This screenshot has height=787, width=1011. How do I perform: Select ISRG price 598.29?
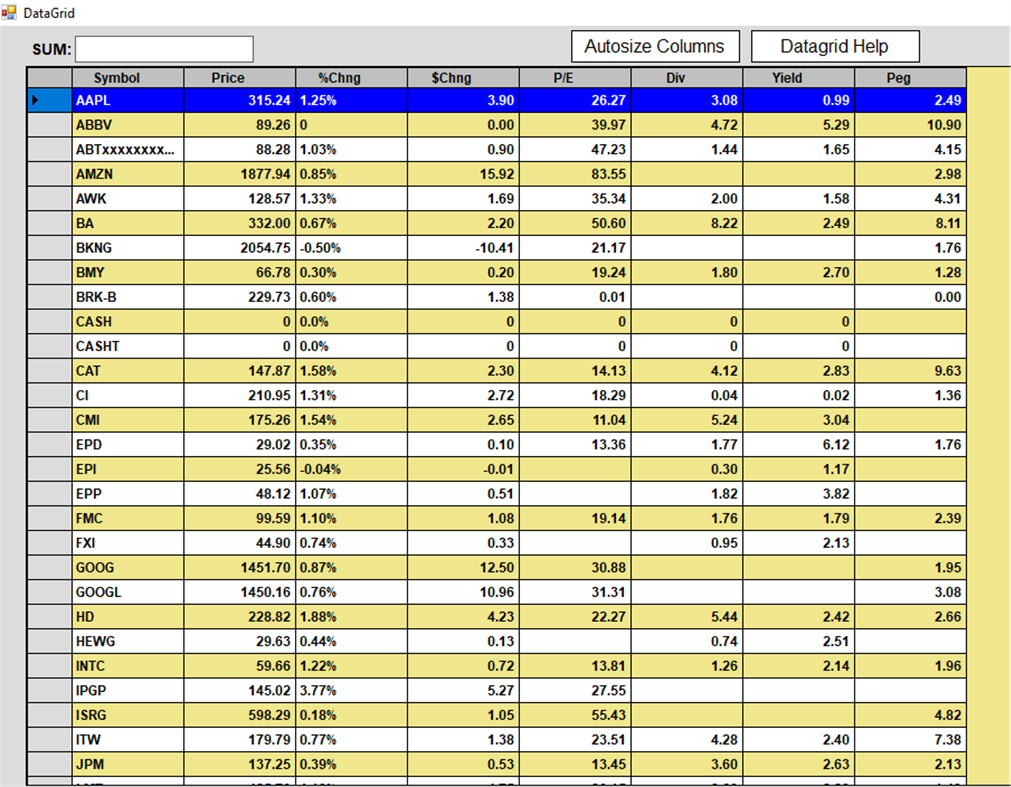point(240,715)
